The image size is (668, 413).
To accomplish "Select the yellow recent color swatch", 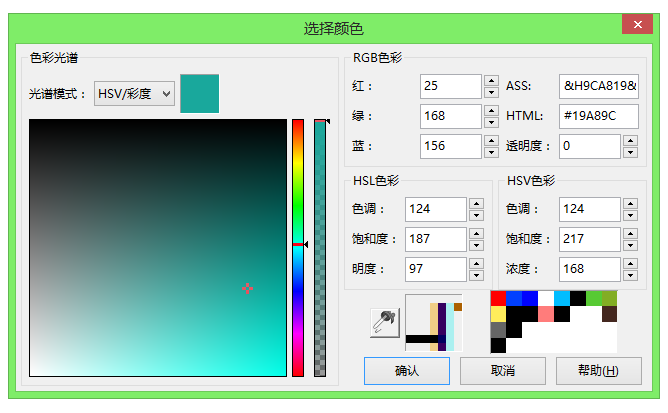I will 498,314.
